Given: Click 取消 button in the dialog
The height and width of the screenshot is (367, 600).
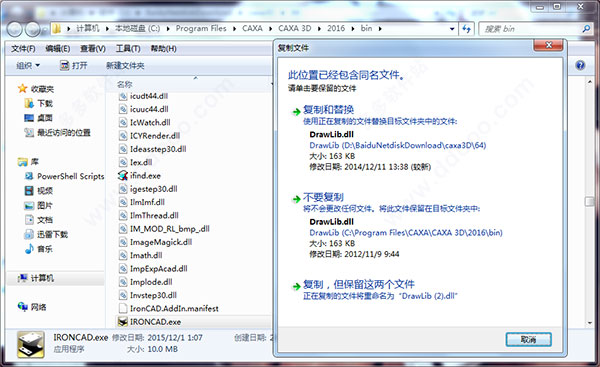Looking at the screenshot, I should coord(528,339).
